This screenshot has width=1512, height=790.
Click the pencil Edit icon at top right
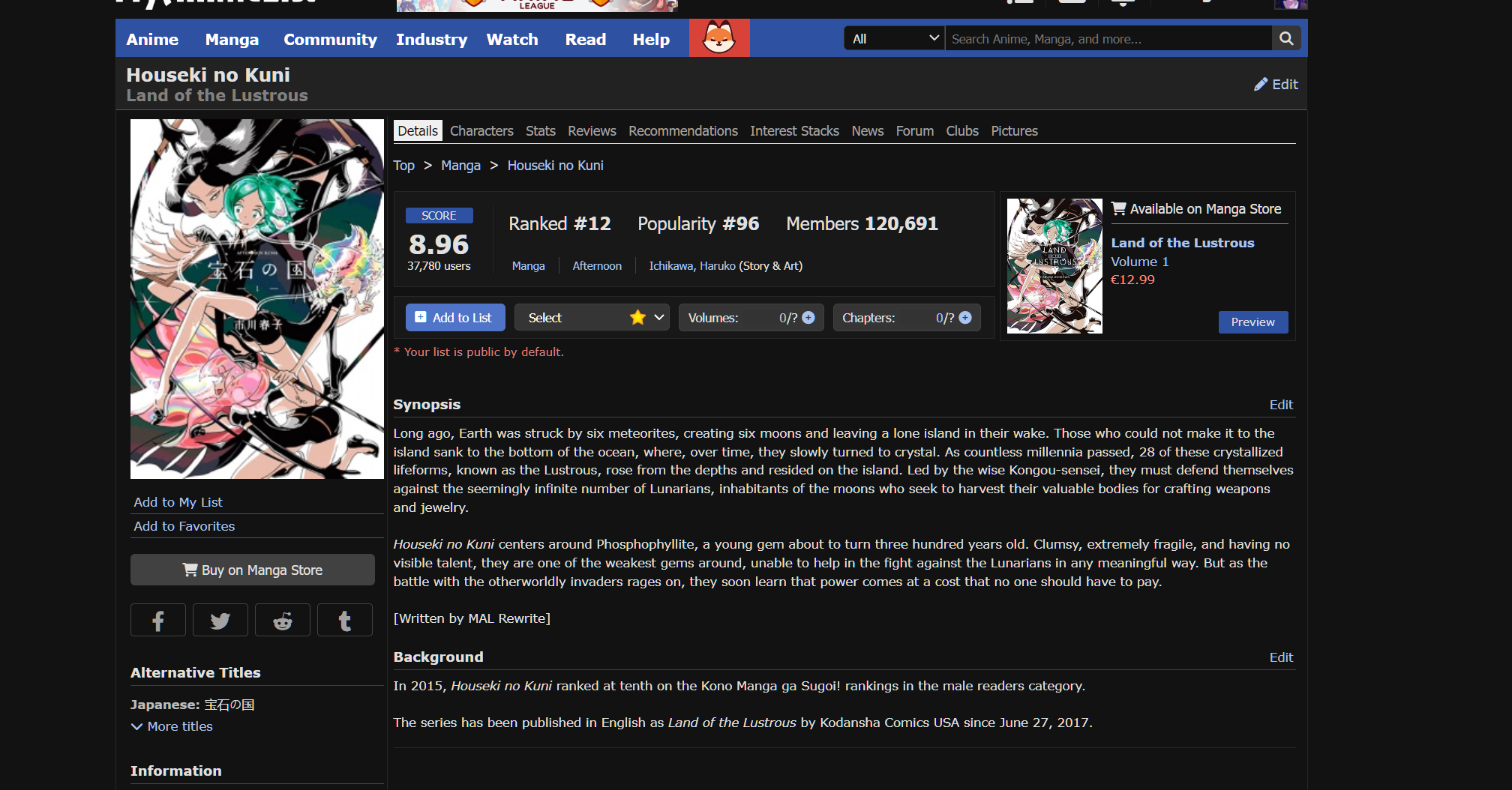click(1276, 85)
